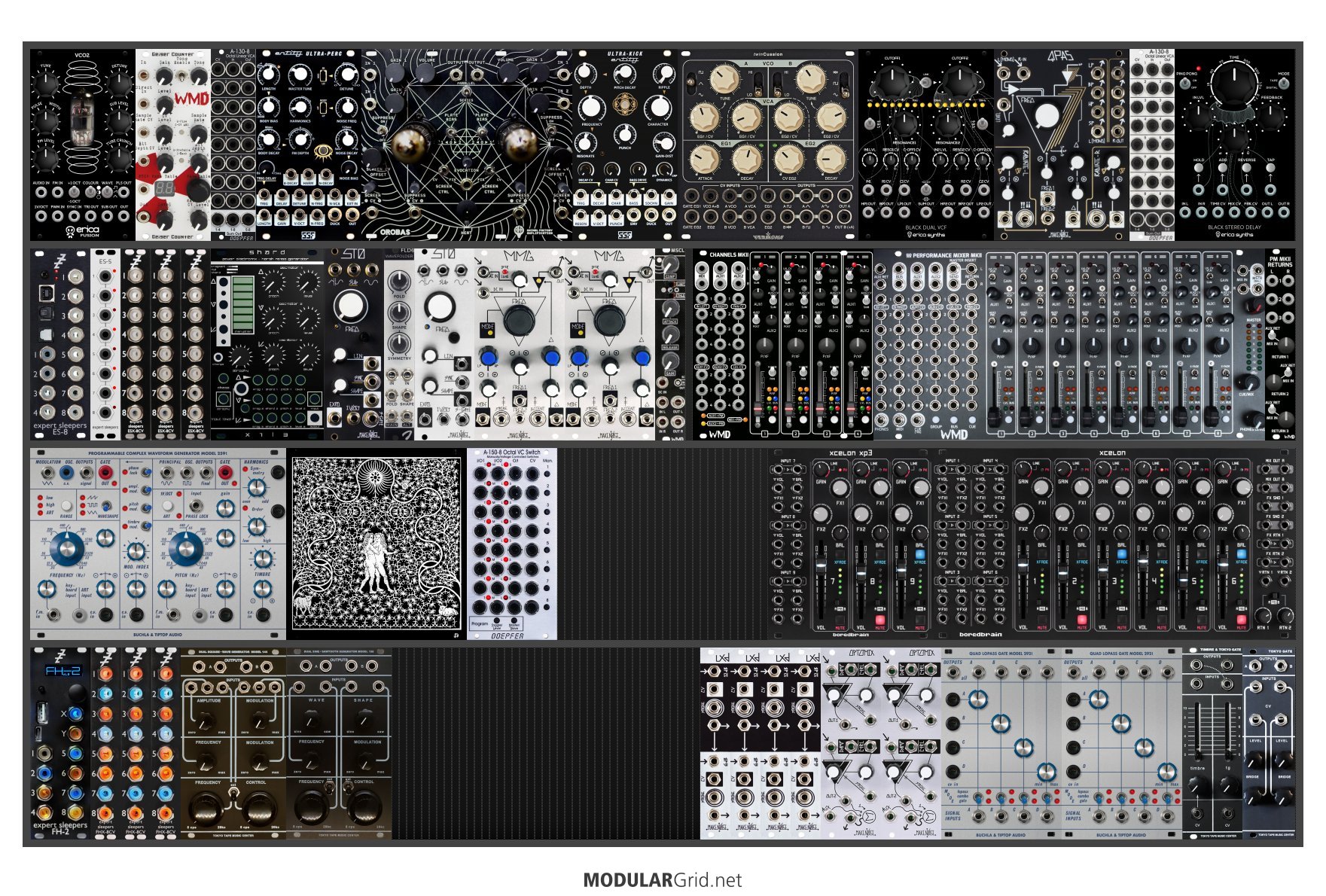This screenshot has height=896, width=1326.
Task: Click the TIMBRE knob on Buchla 259t
Action: pyautogui.click(x=262, y=558)
